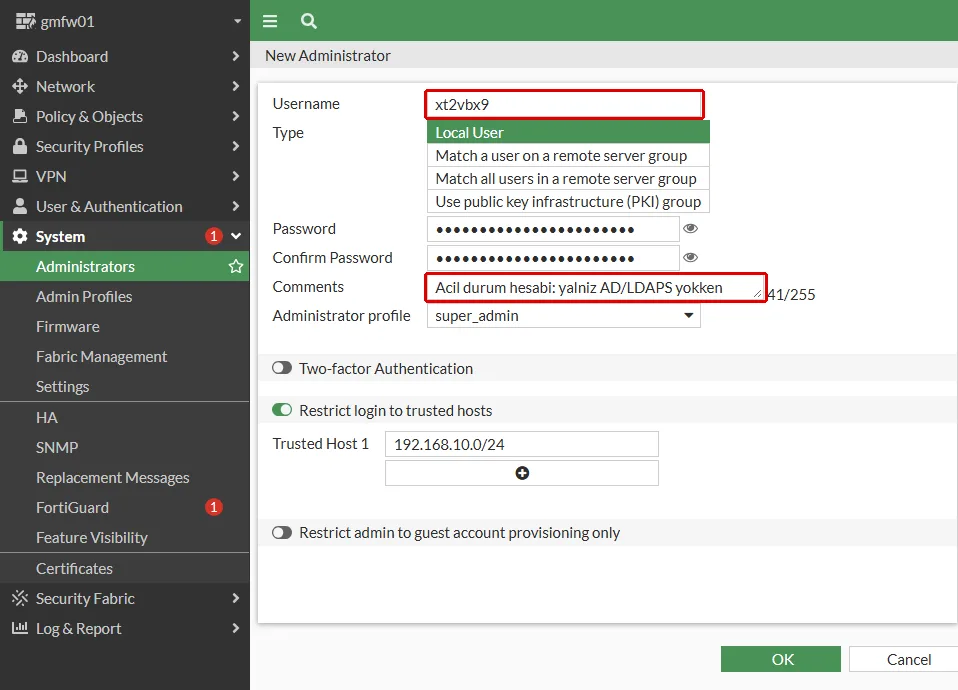Enable Two-factor Authentication toggle
This screenshot has height=690, width=958.
[x=282, y=368]
